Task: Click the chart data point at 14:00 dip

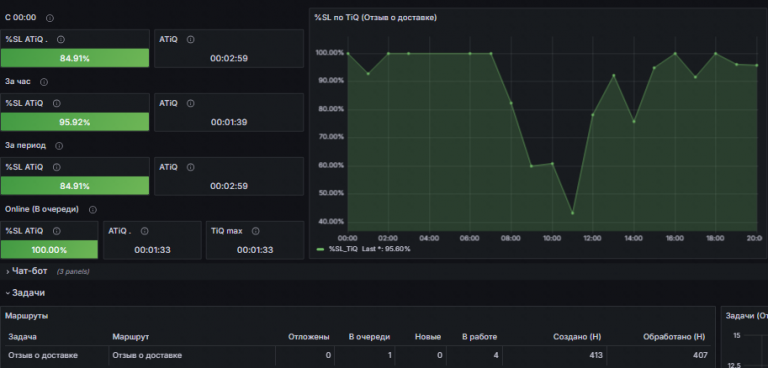Action: (634, 122)
